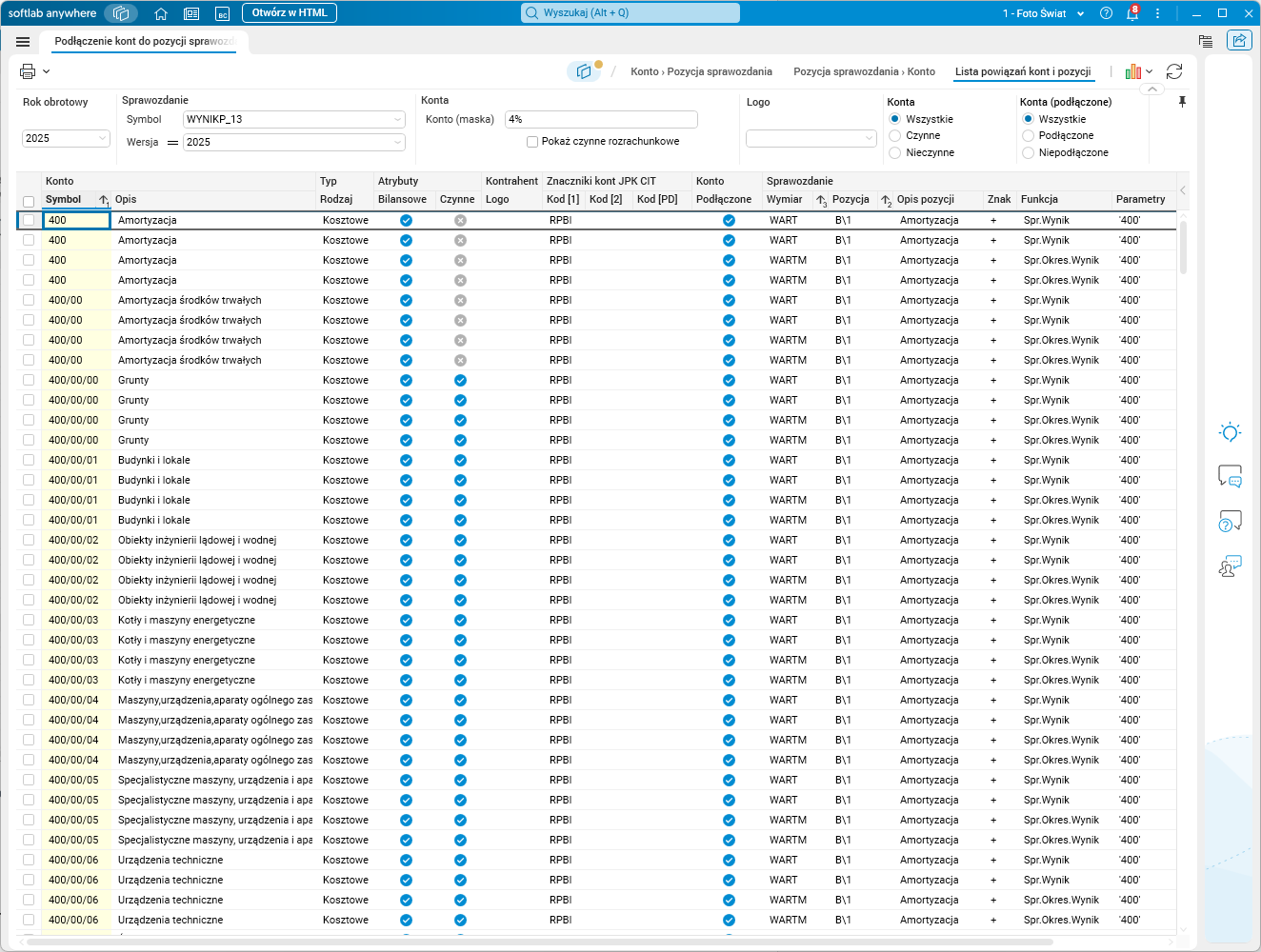The width and height of the screenshot is (1261, 952).
Task: Open the help question mark icon
Action: click(x=1106, y=13)
